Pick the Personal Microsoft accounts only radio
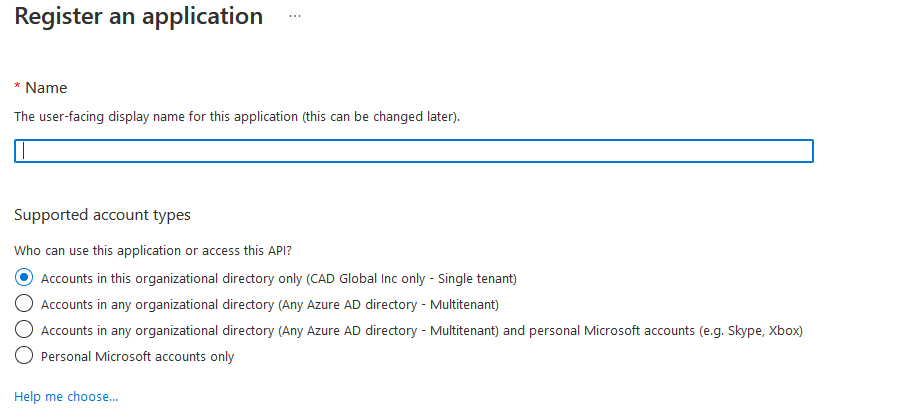Screen dimensions: 923x418 click(x=25, y=356)
